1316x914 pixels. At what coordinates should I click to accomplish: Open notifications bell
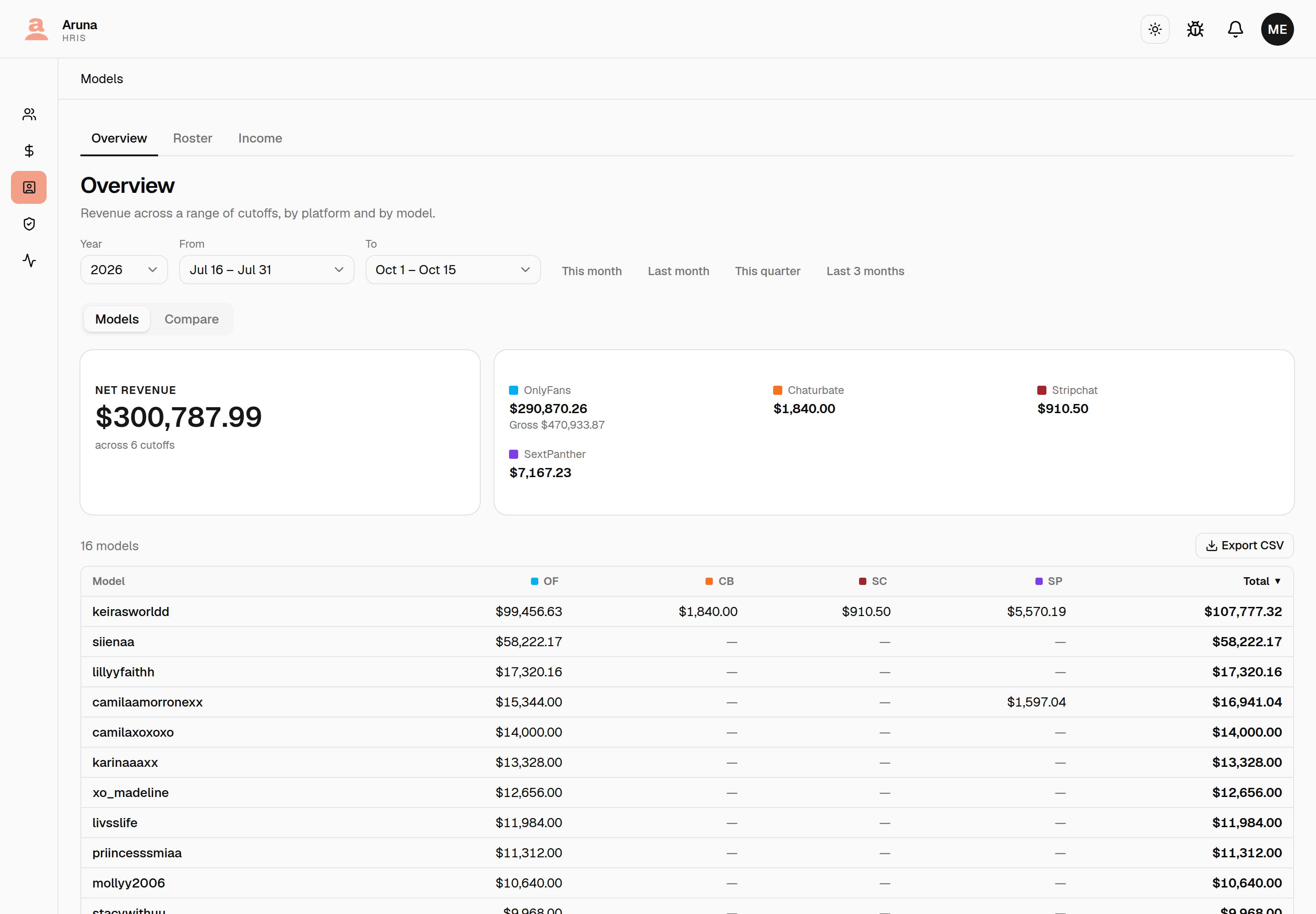click(1235, 29)
